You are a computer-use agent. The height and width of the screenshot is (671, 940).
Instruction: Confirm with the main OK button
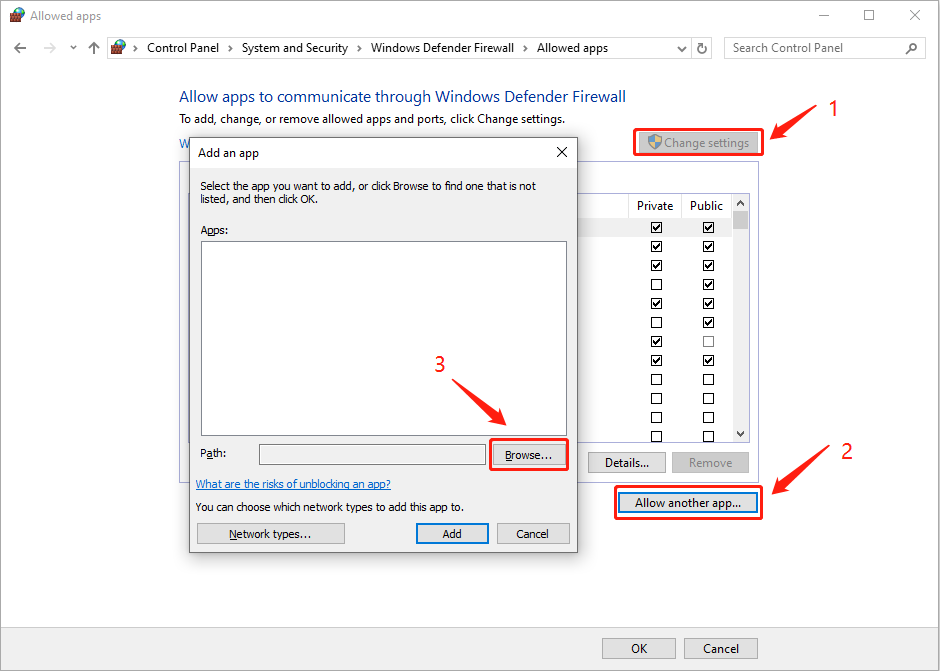click(x=639, y=648)
